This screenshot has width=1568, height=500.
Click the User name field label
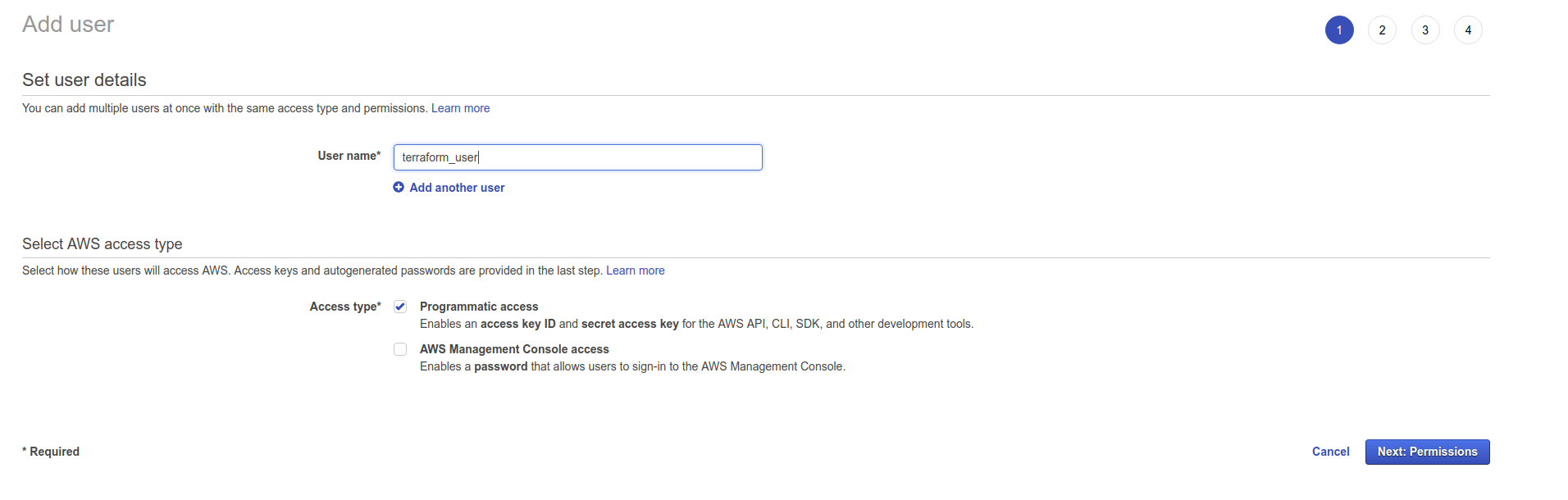[349, 156]
